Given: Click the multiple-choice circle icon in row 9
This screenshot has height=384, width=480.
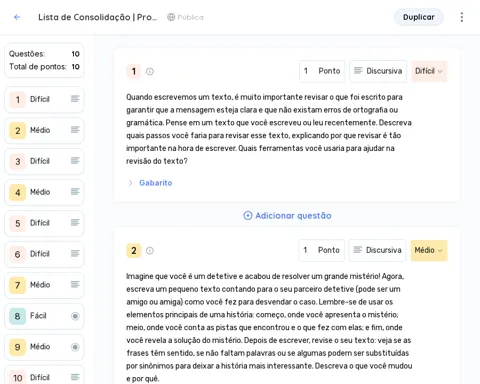Looking at the screenshot, I should click(x=75, y=347).
